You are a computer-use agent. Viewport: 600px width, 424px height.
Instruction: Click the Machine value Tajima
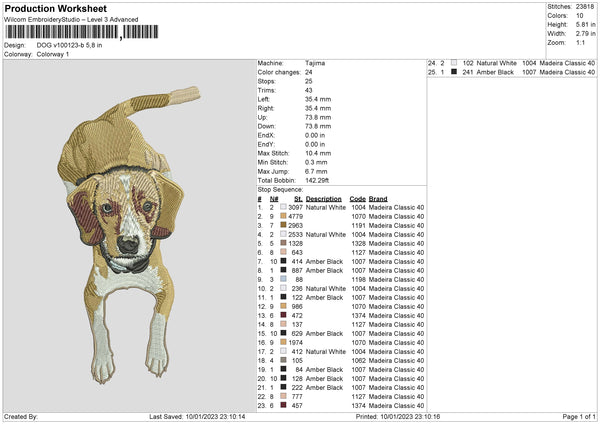pyautogui.click(x=315, y=63)
